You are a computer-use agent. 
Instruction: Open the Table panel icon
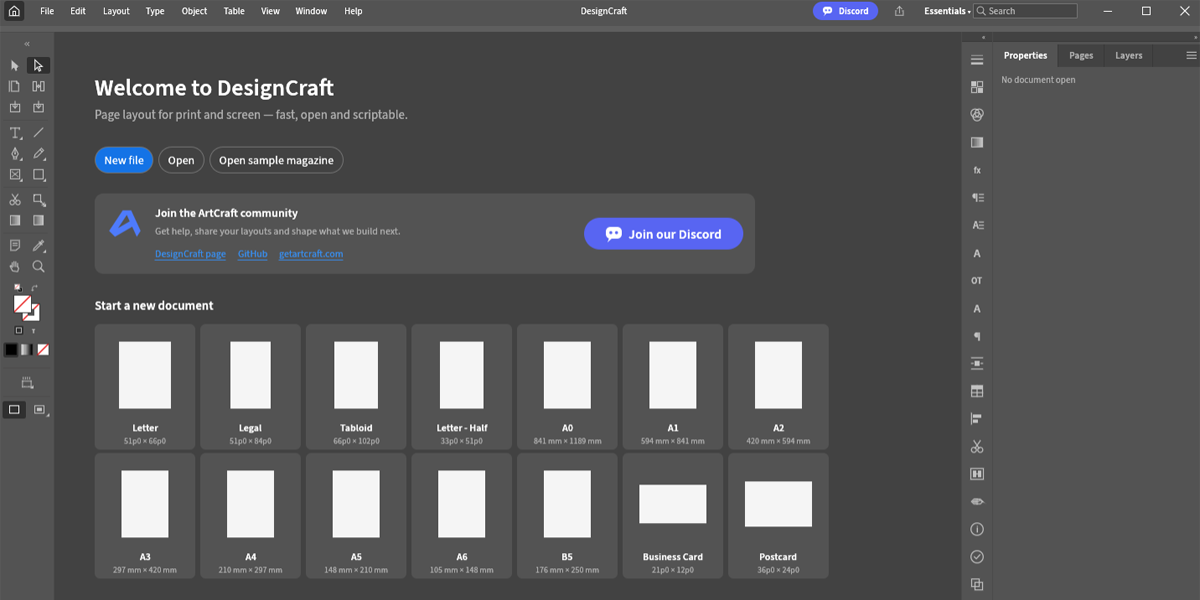tap(977, 391)
